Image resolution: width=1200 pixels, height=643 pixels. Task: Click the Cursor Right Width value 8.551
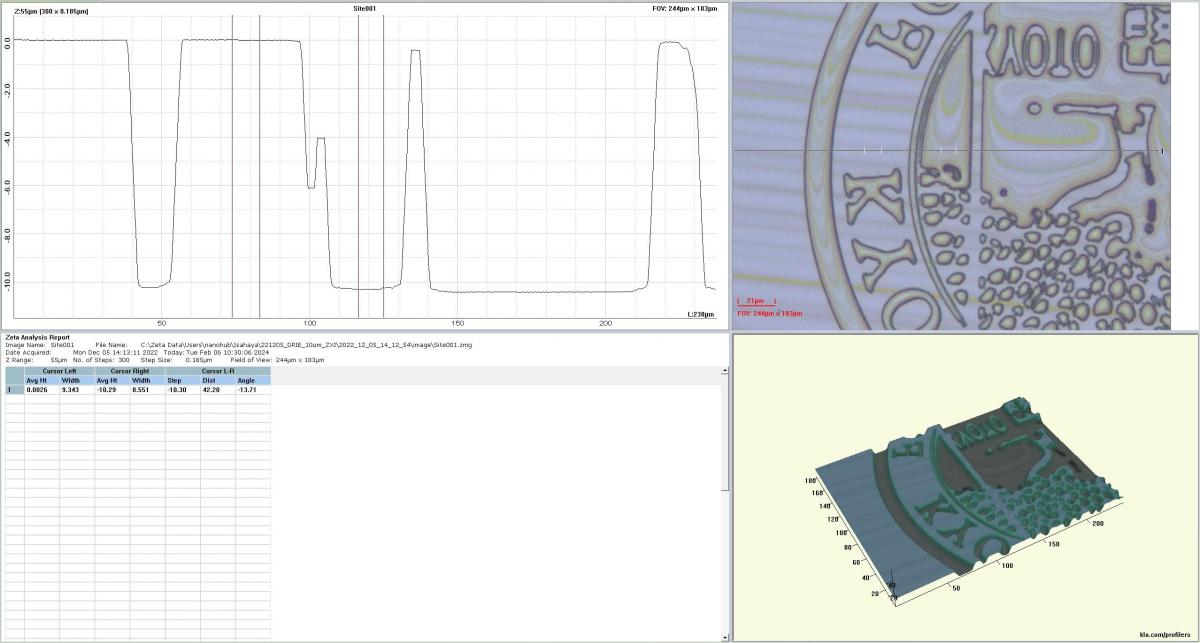click(x=147, y=390)
